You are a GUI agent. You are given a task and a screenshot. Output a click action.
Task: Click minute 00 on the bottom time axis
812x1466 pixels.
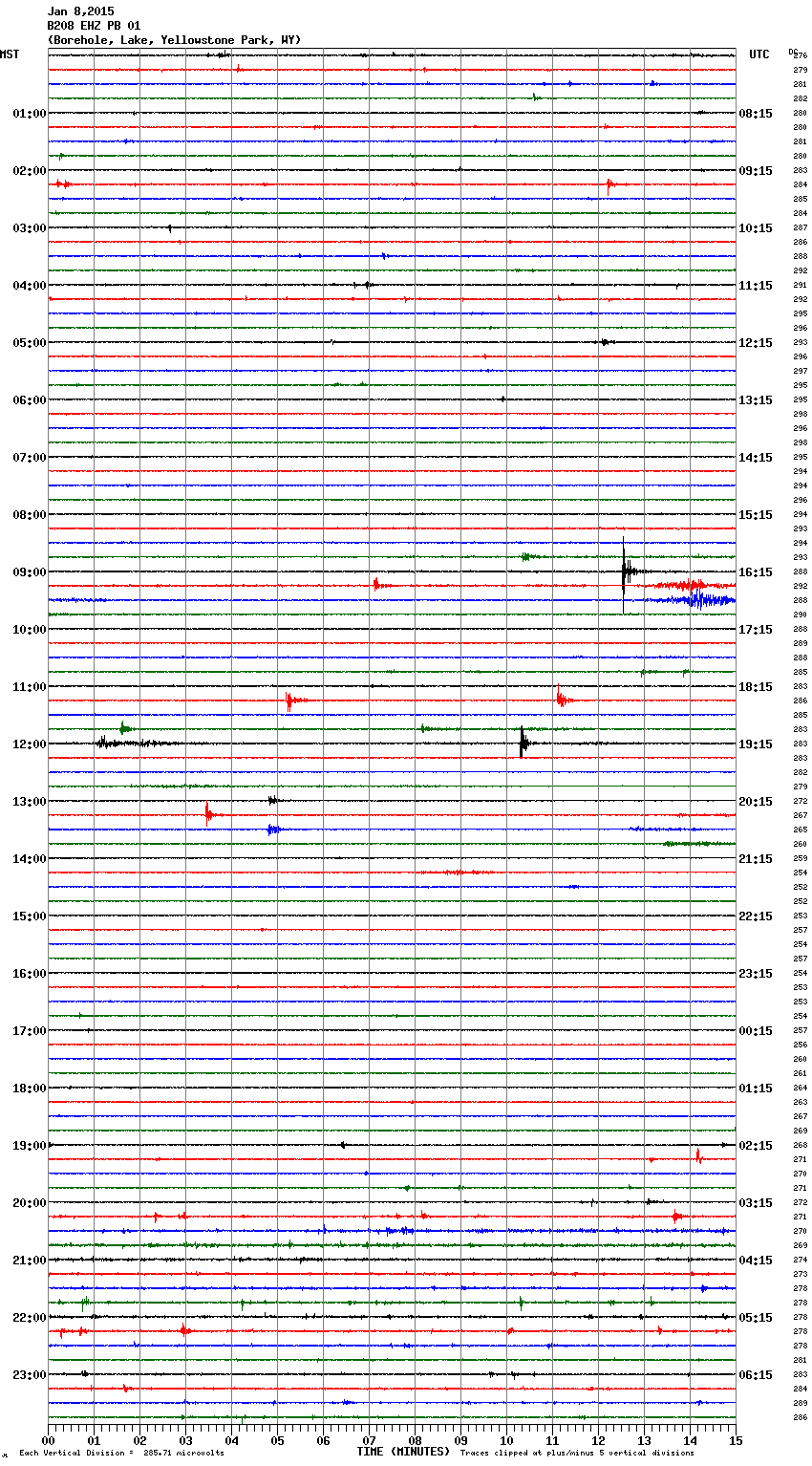tap(48, 1440)
